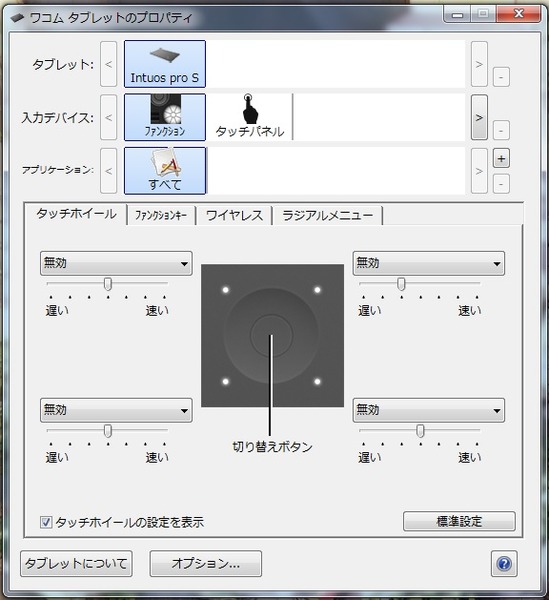Click left arrow in タブレット row
This screenshot has width=549, height=600.
[109, 64]
